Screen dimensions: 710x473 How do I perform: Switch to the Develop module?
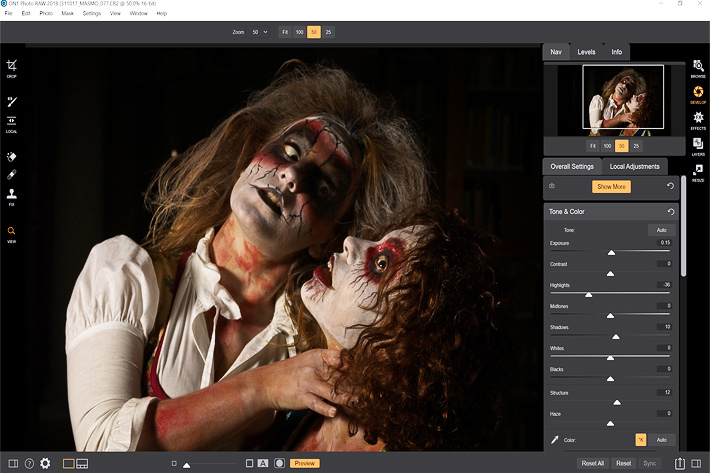tap(698, 95)
